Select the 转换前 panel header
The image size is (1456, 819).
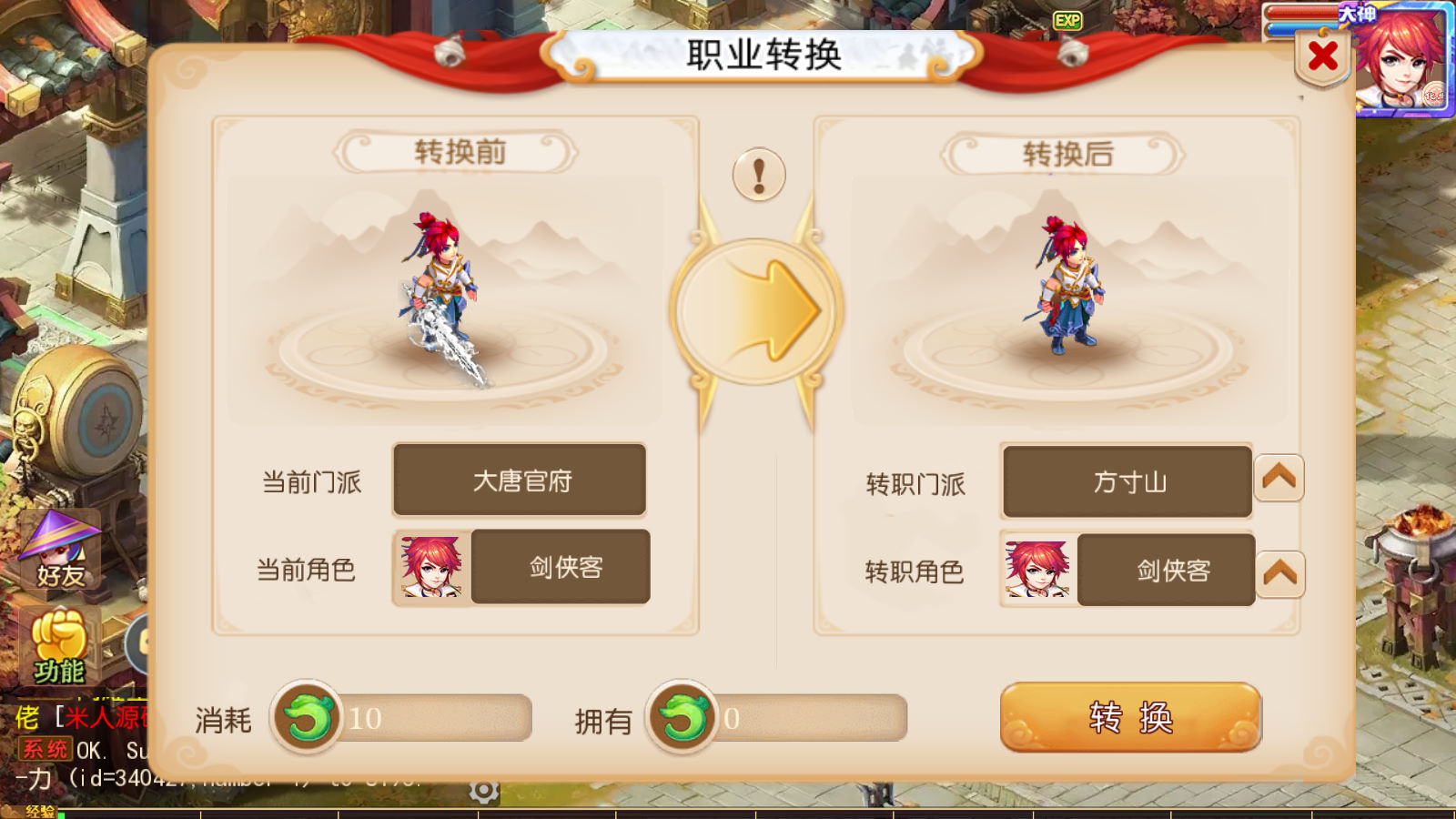click(x=458, y=152)
